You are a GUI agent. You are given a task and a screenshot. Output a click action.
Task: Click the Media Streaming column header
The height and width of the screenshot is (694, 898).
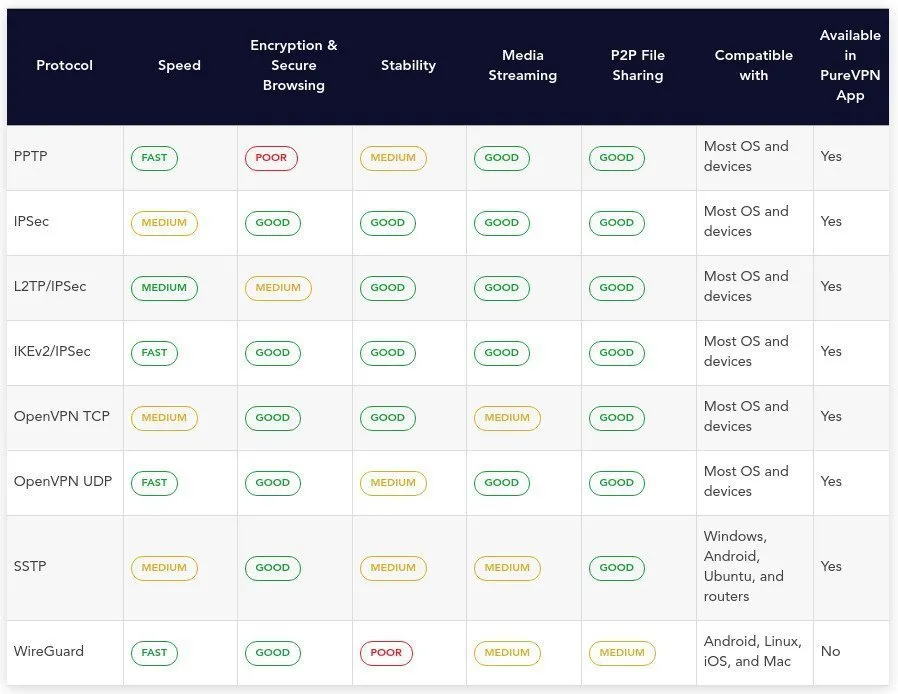[522, 66]
